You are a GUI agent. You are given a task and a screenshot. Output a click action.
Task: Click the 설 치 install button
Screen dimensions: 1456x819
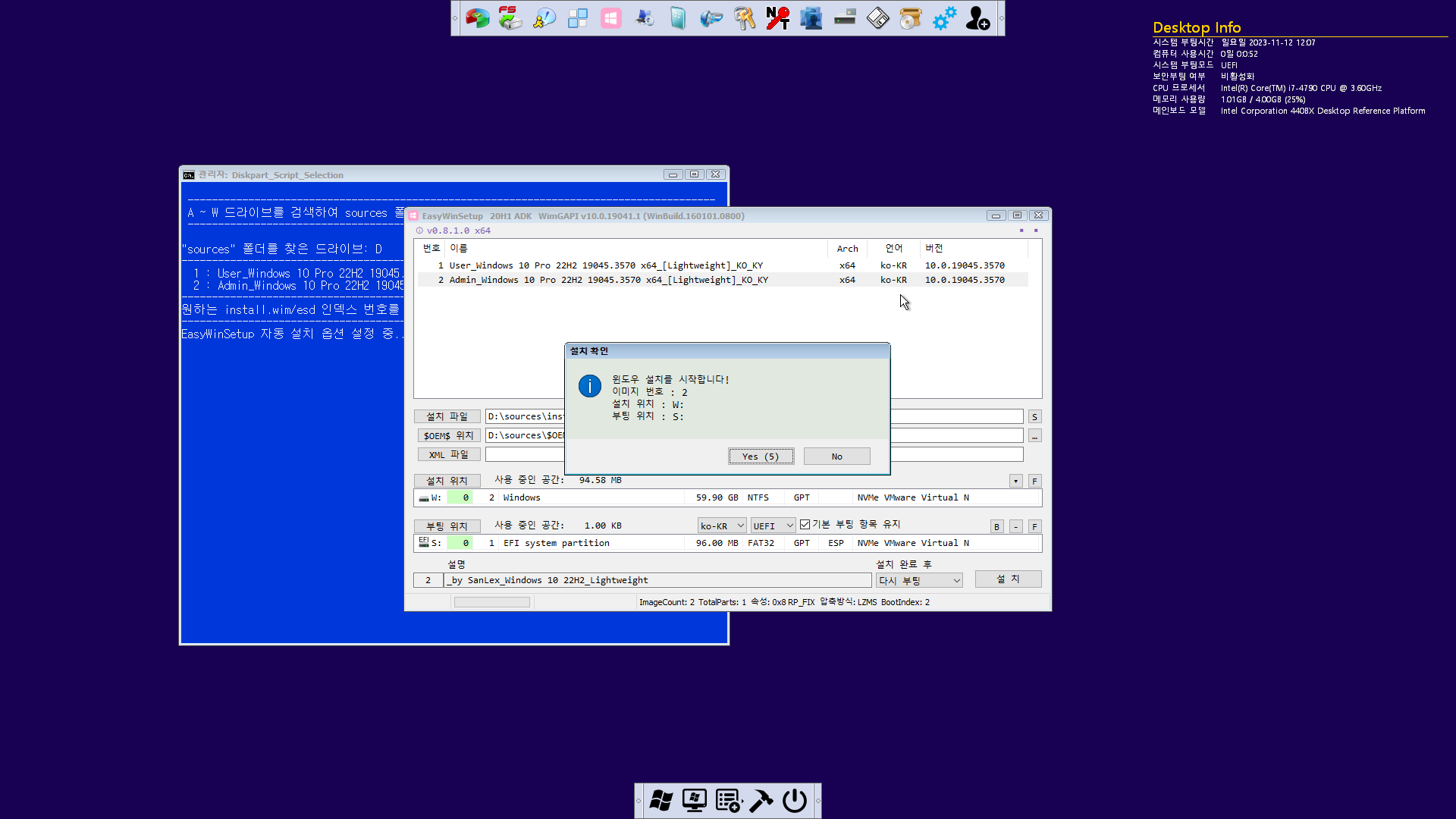tap(1008, 579)
